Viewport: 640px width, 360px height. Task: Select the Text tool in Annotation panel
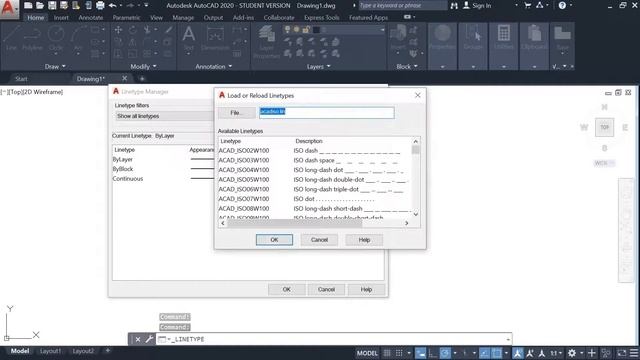point(189,38)
